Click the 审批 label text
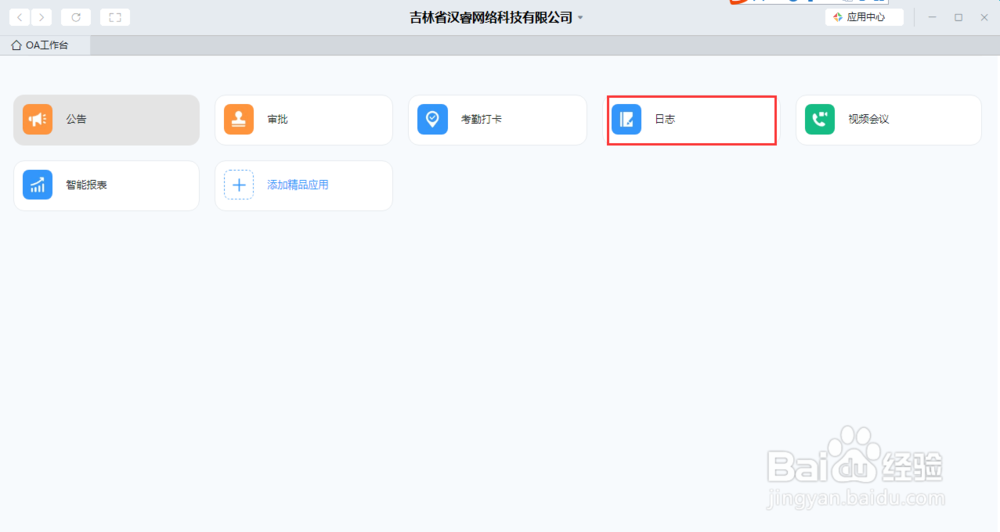 277,119
